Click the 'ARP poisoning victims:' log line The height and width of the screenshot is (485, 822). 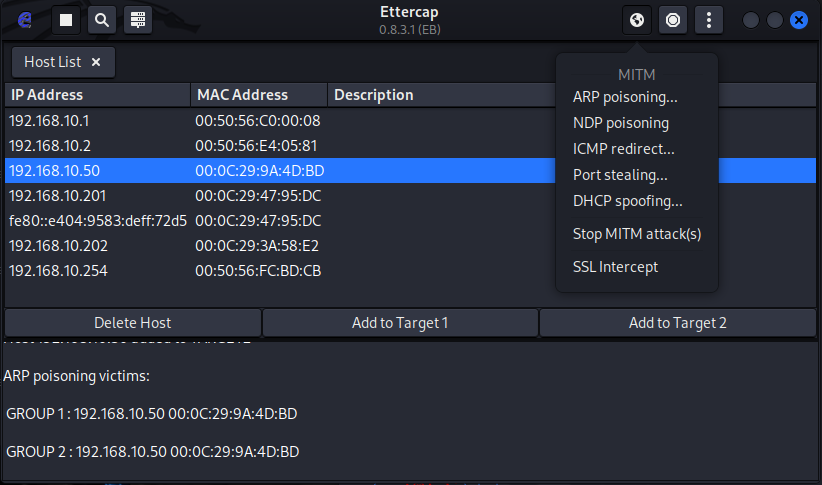(x=77, y=376)
